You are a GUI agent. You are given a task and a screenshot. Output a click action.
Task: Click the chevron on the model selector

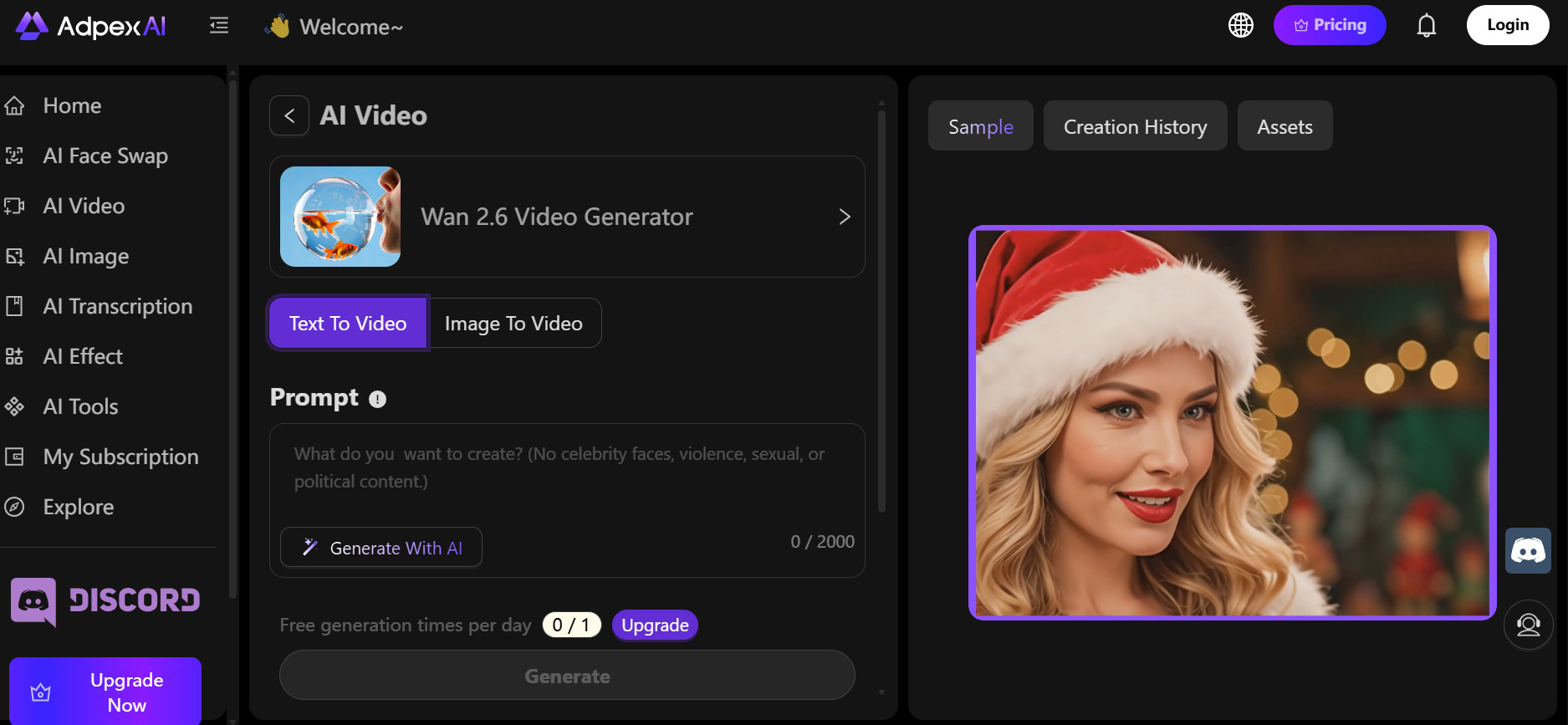[845, 217]
